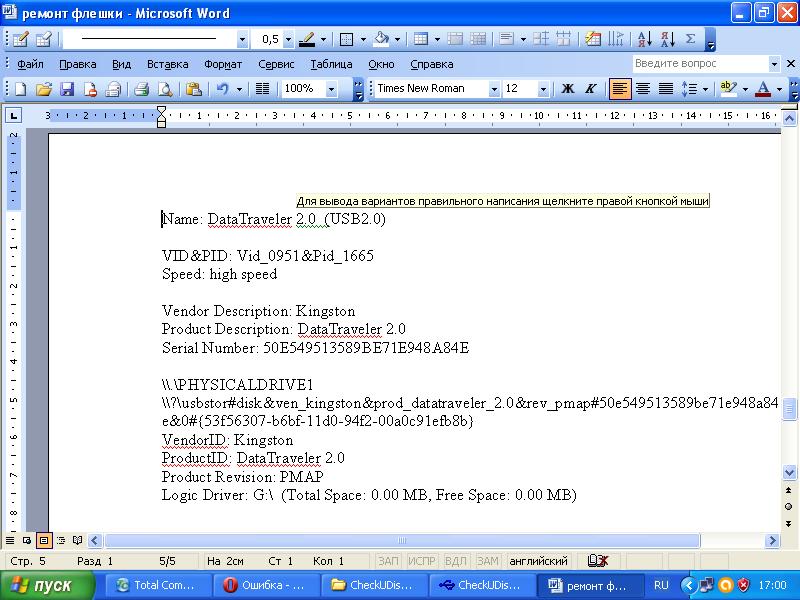This screenshot has height=600, width=800.
Task: Toggle Center paragraph alignment
Action: (643, 89)
